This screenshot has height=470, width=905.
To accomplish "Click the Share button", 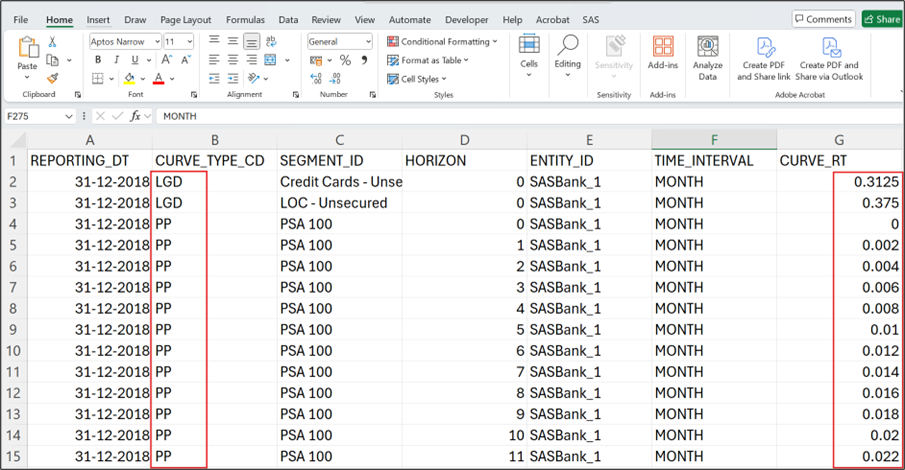I will (x=882, y=19).
